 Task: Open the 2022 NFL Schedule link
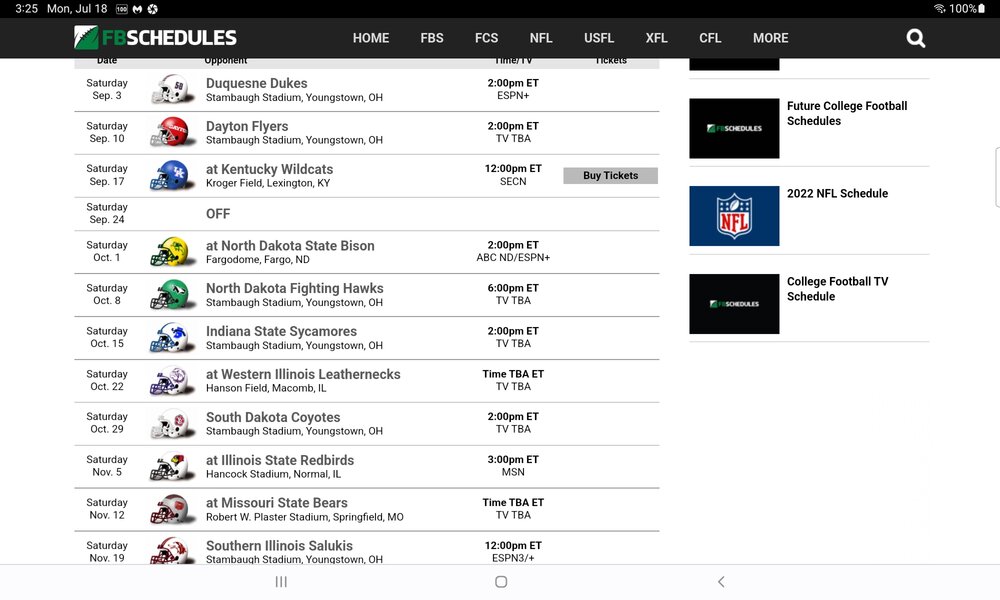837,193
